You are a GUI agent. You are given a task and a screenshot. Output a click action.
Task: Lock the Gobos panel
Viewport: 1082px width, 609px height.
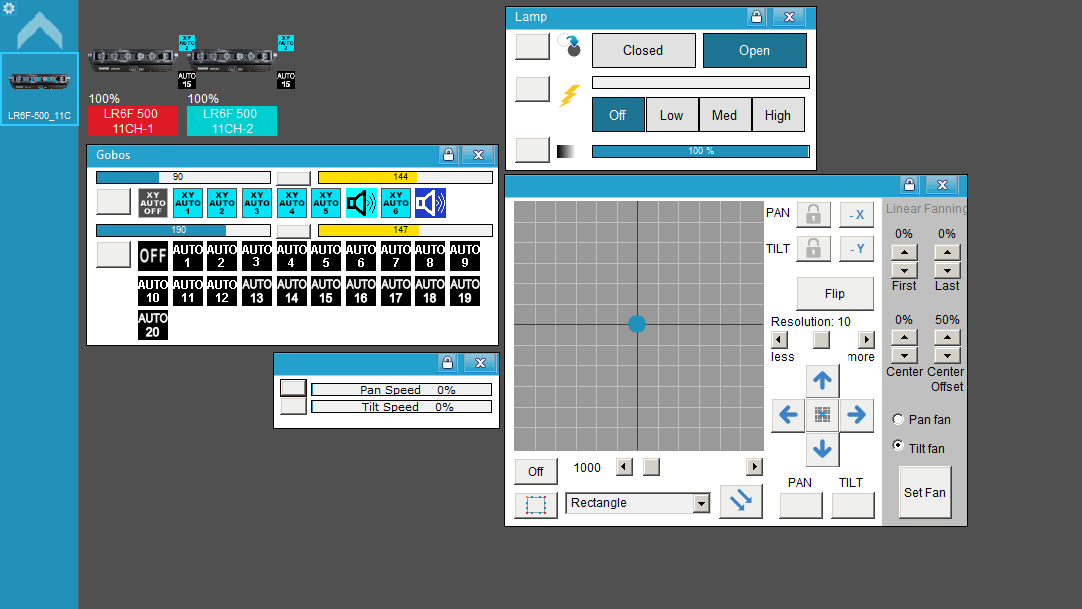(449, 154)
